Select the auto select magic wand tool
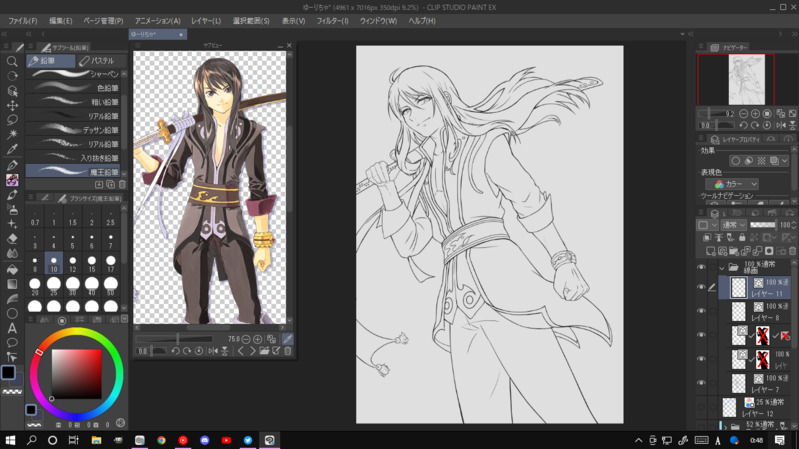 [x=12, y=135]
